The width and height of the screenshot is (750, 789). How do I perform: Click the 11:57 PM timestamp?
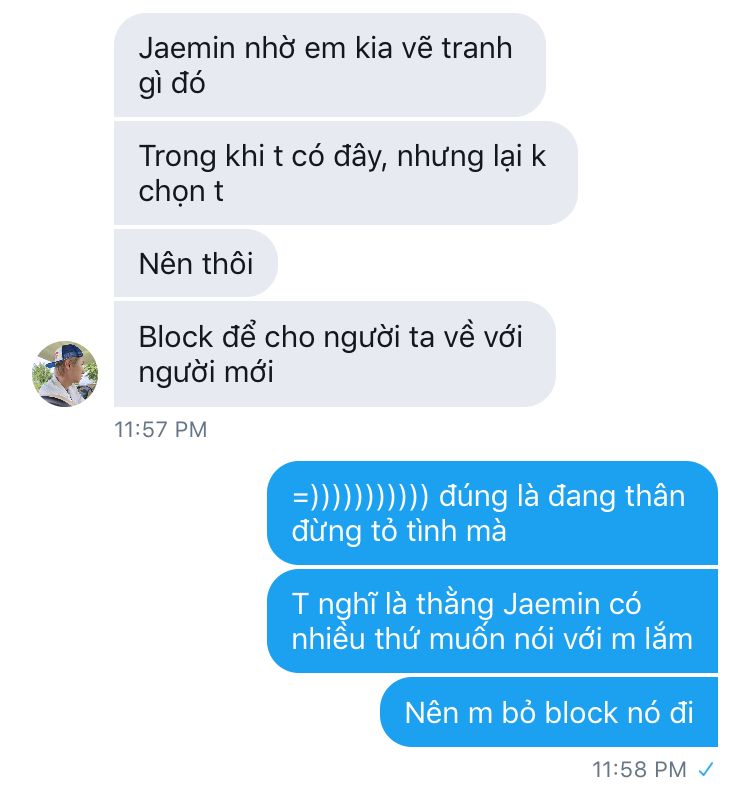[x=161, y=430]
